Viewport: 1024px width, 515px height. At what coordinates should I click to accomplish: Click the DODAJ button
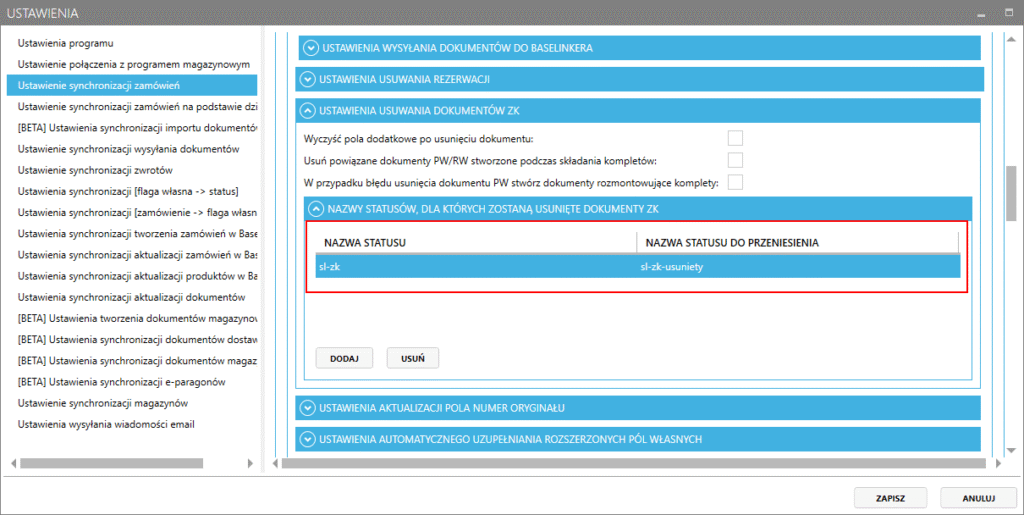point(344,357)
